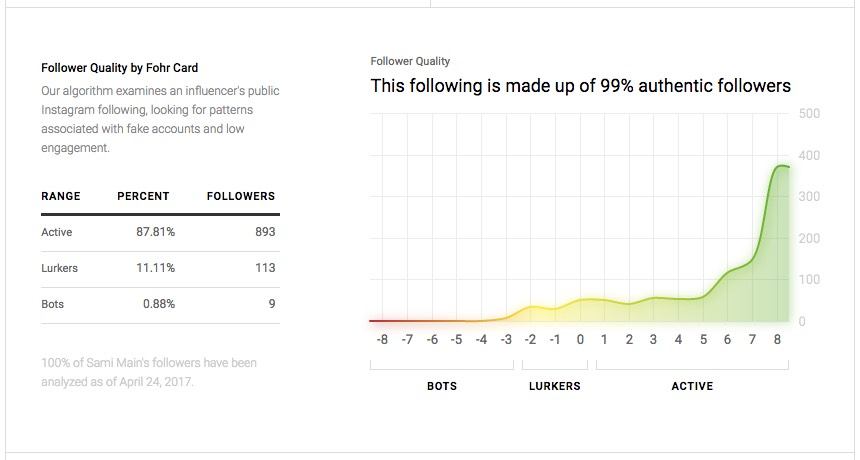Click the 99% authentic followers headline

580,86
